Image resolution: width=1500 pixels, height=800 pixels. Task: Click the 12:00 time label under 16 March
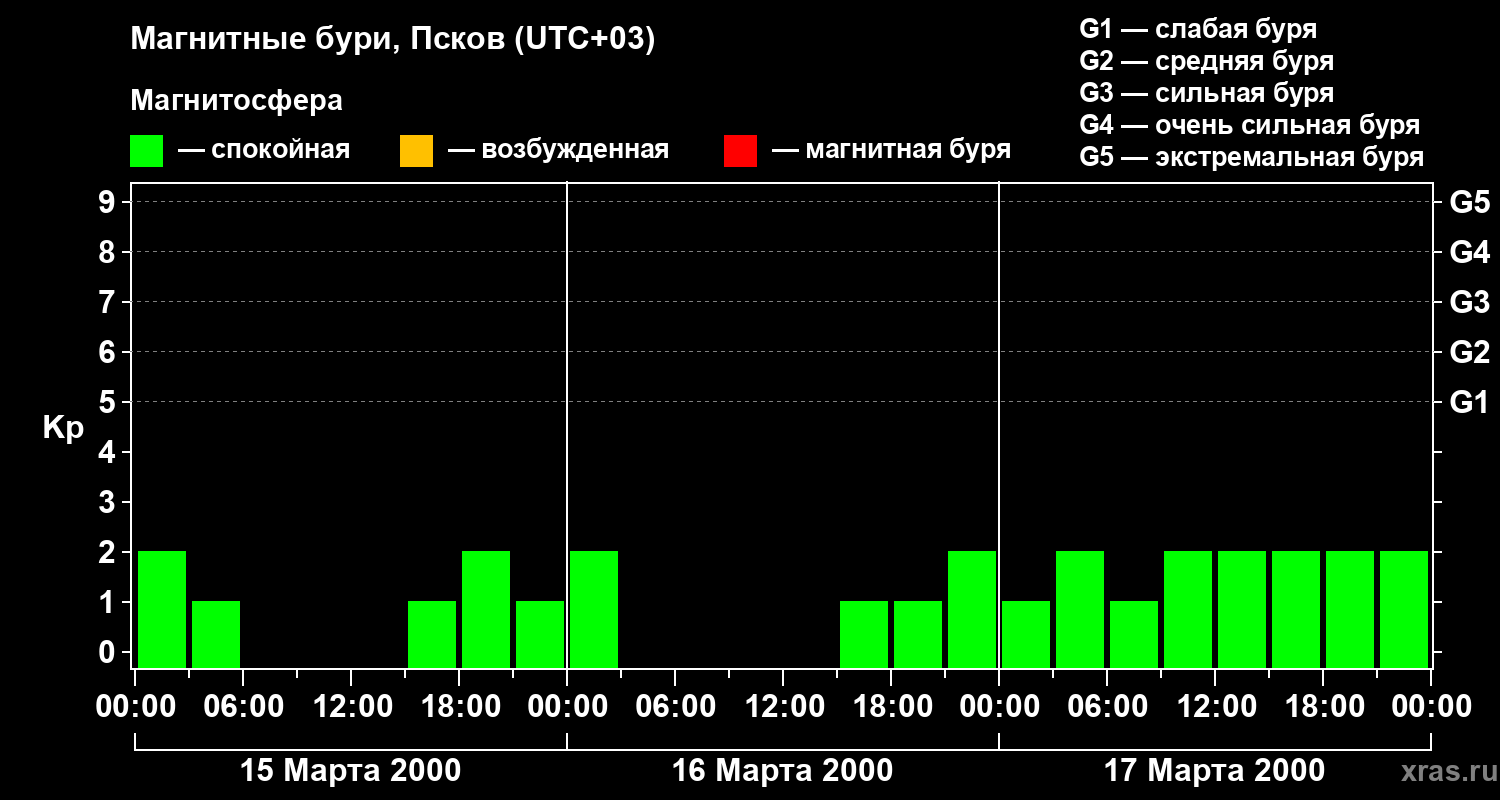point(782,707)
